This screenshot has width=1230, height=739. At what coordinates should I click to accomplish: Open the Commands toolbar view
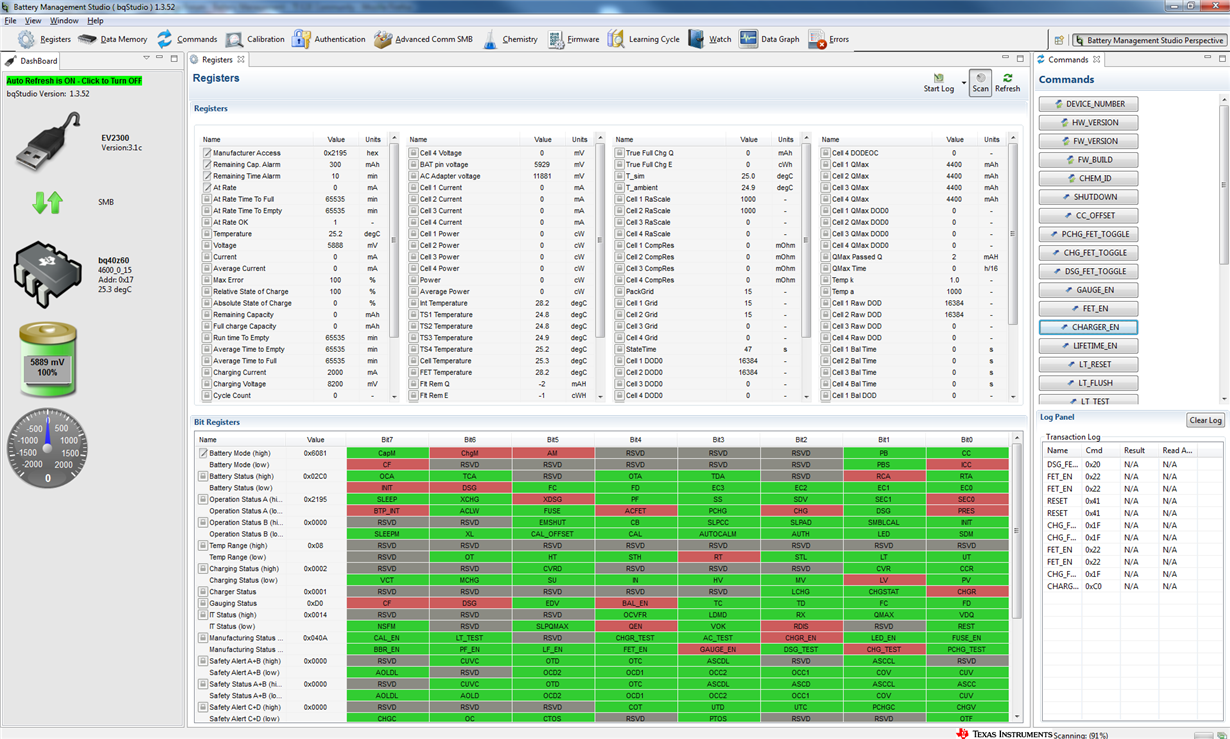[x=186, y=40]
